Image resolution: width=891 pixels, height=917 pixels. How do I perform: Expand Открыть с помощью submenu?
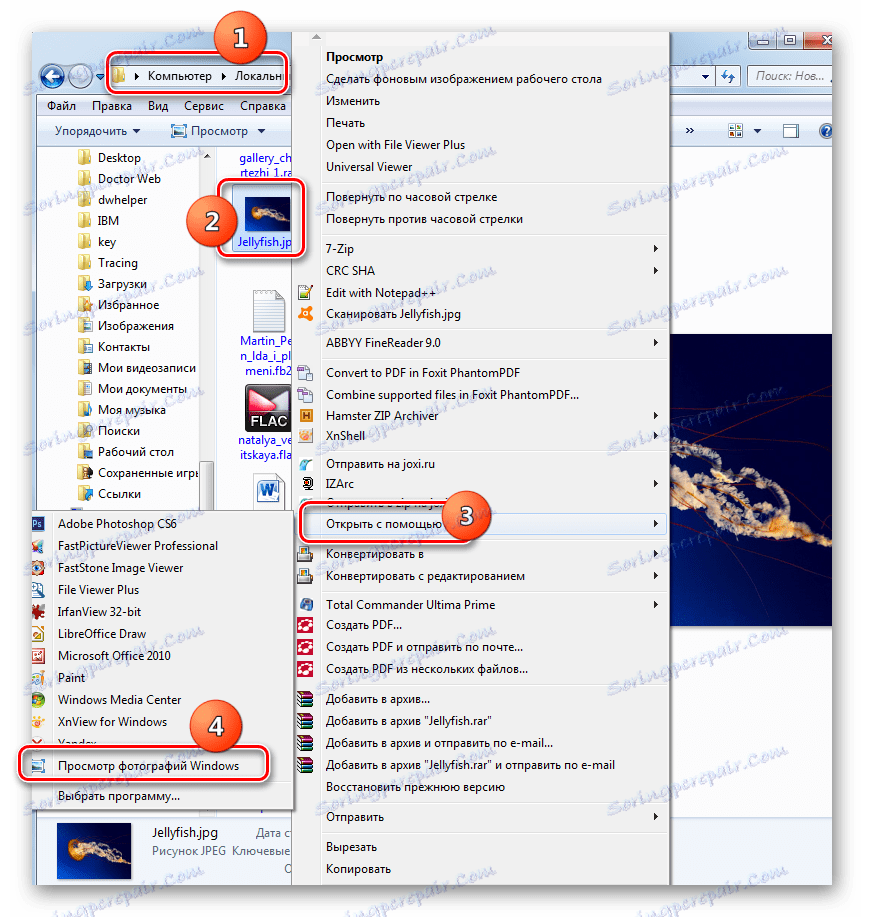(x=655, y=524)
